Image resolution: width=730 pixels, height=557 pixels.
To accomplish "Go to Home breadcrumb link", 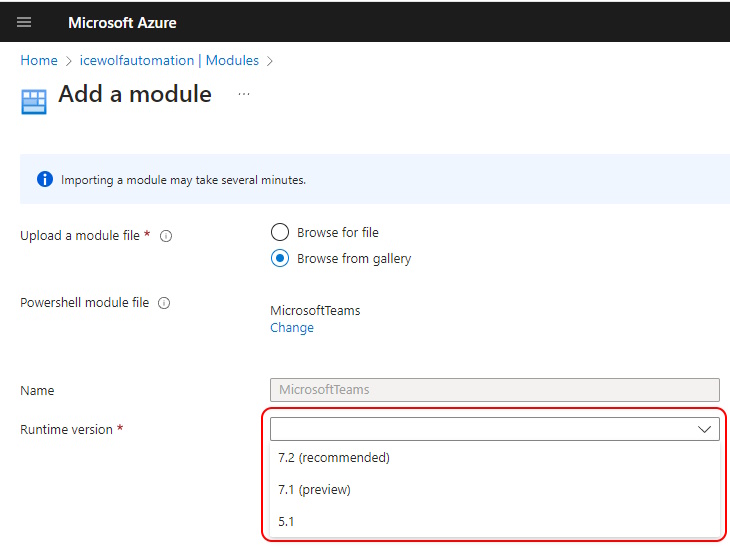I will 39,61.
